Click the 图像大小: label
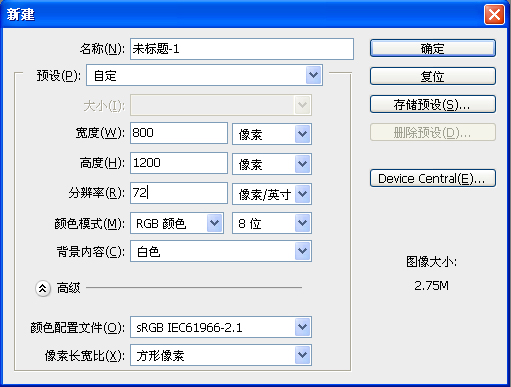Image resolution: width=511 pixels, height=387 pixels. point(431,262)
